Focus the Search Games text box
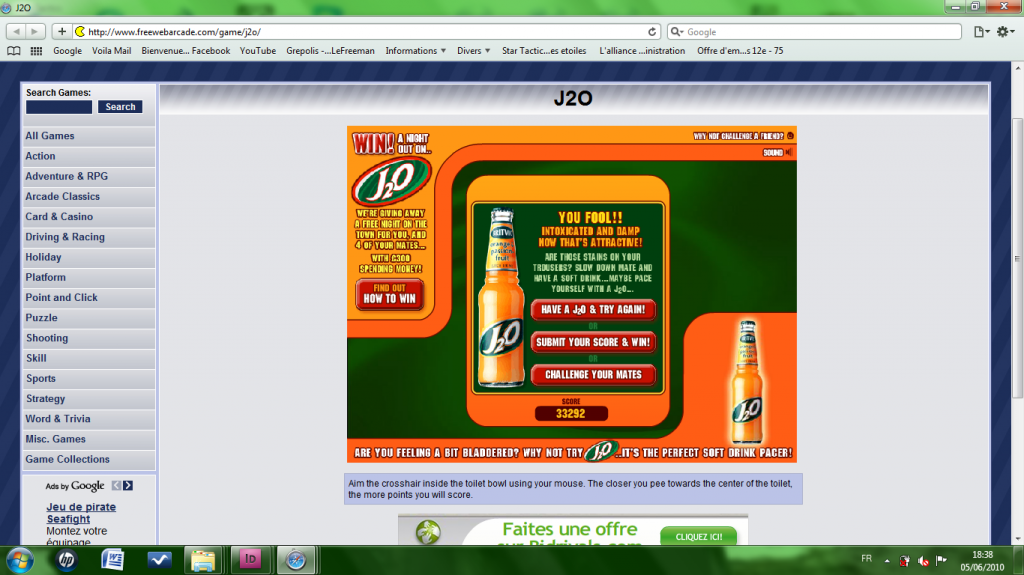The image size is (1024, 575). pyautogui.click(x=59, y=107)
